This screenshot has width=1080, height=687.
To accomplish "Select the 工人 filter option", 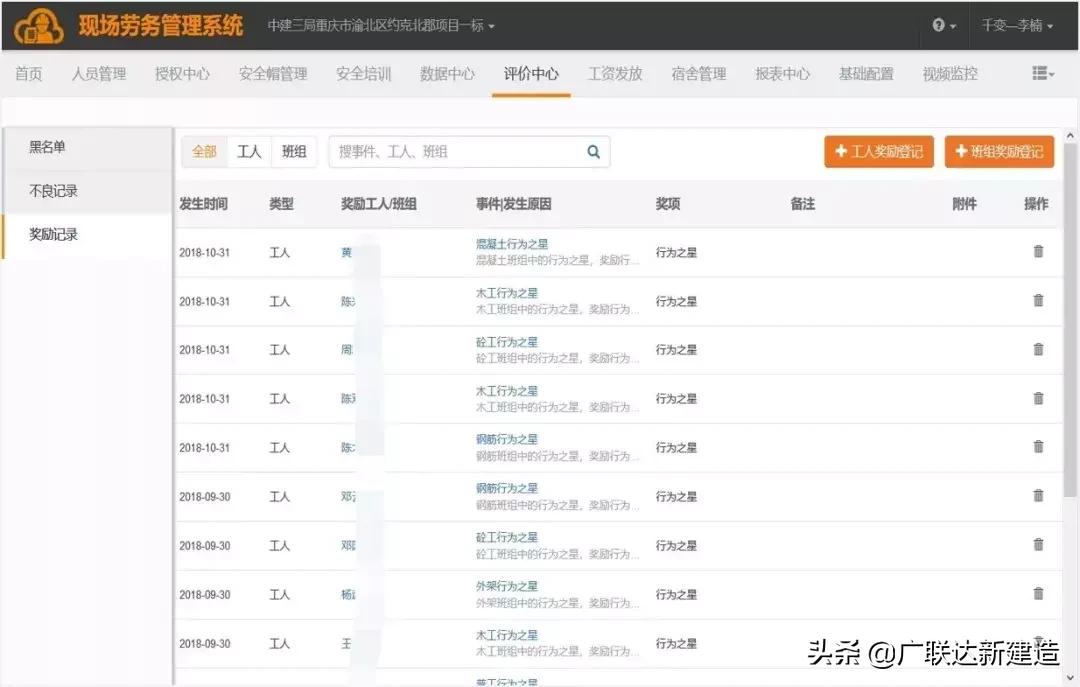I will [x=249, y=151].
